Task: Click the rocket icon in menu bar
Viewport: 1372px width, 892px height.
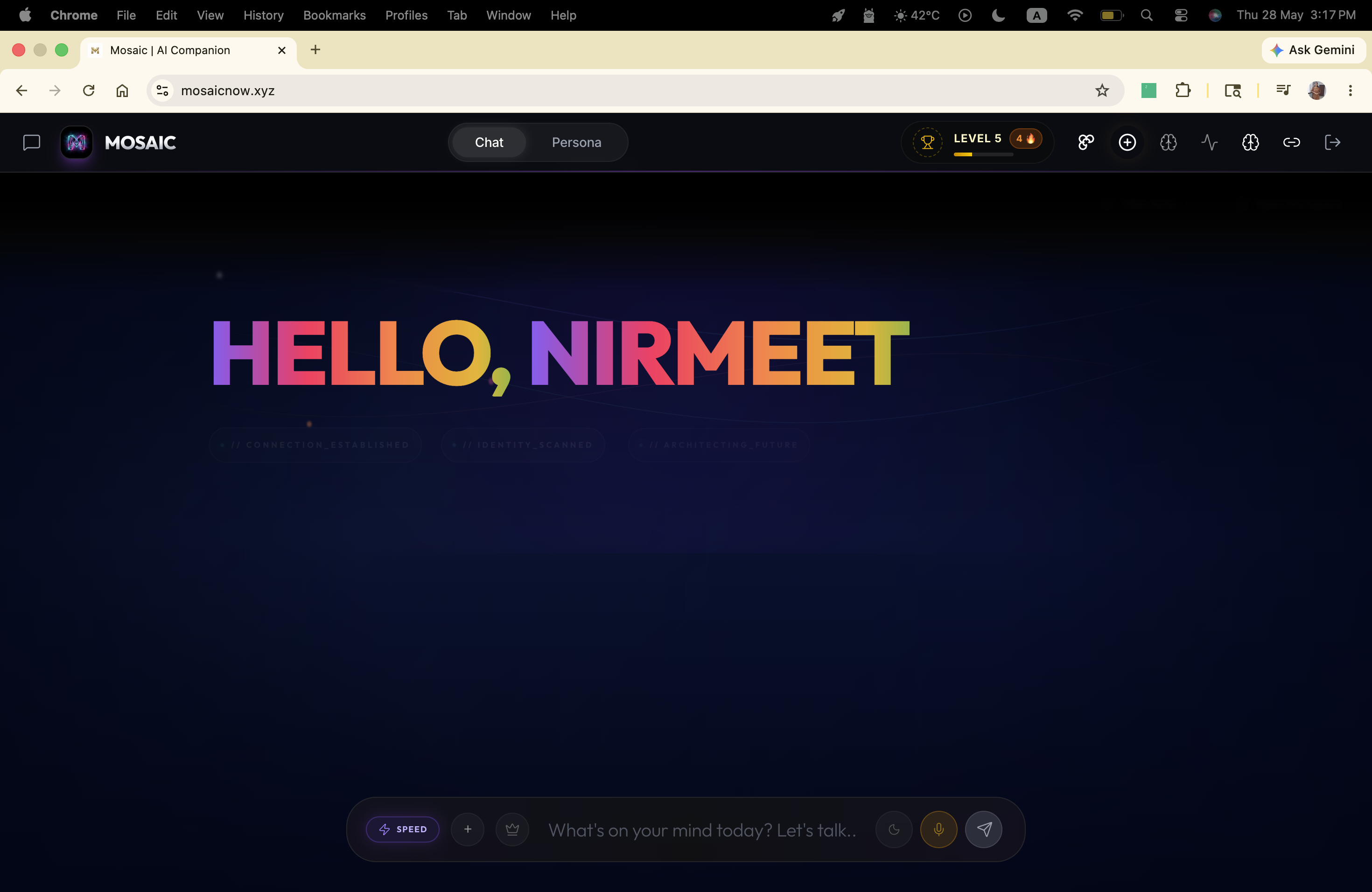Action: click(x=838, y=15)
